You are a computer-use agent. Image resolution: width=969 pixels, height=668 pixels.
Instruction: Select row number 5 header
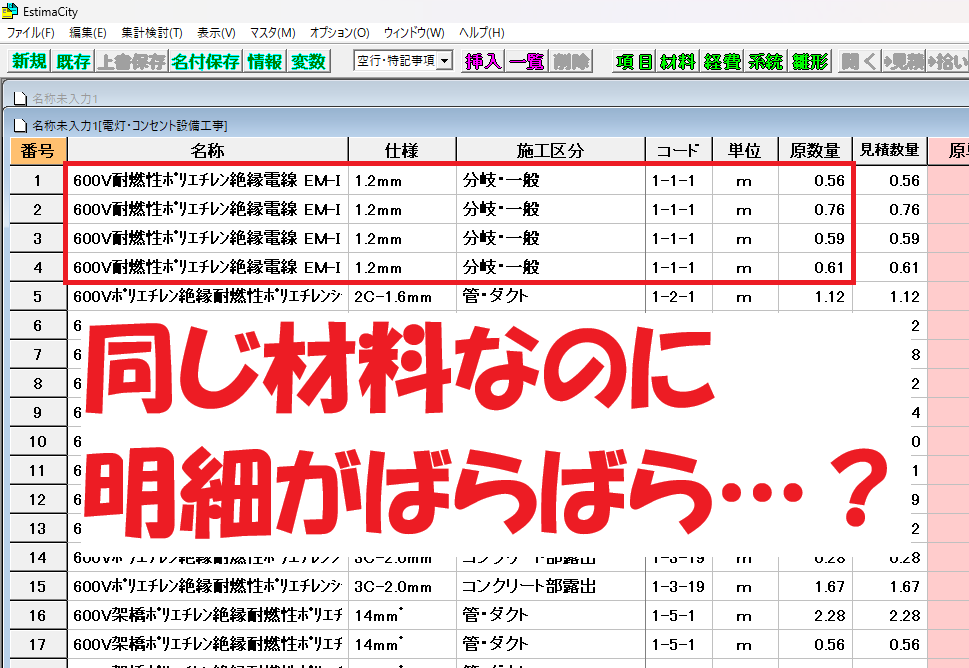click(38, 296)
